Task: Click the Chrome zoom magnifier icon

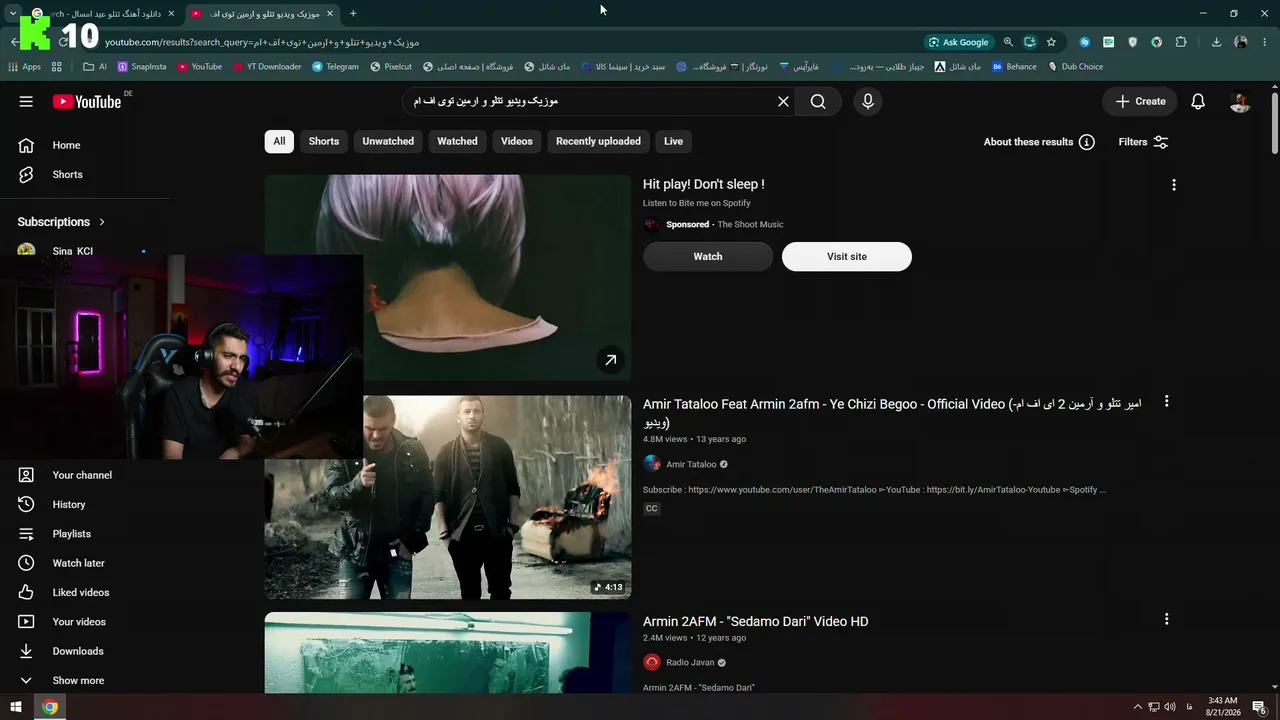Action: coord(1008,42)
